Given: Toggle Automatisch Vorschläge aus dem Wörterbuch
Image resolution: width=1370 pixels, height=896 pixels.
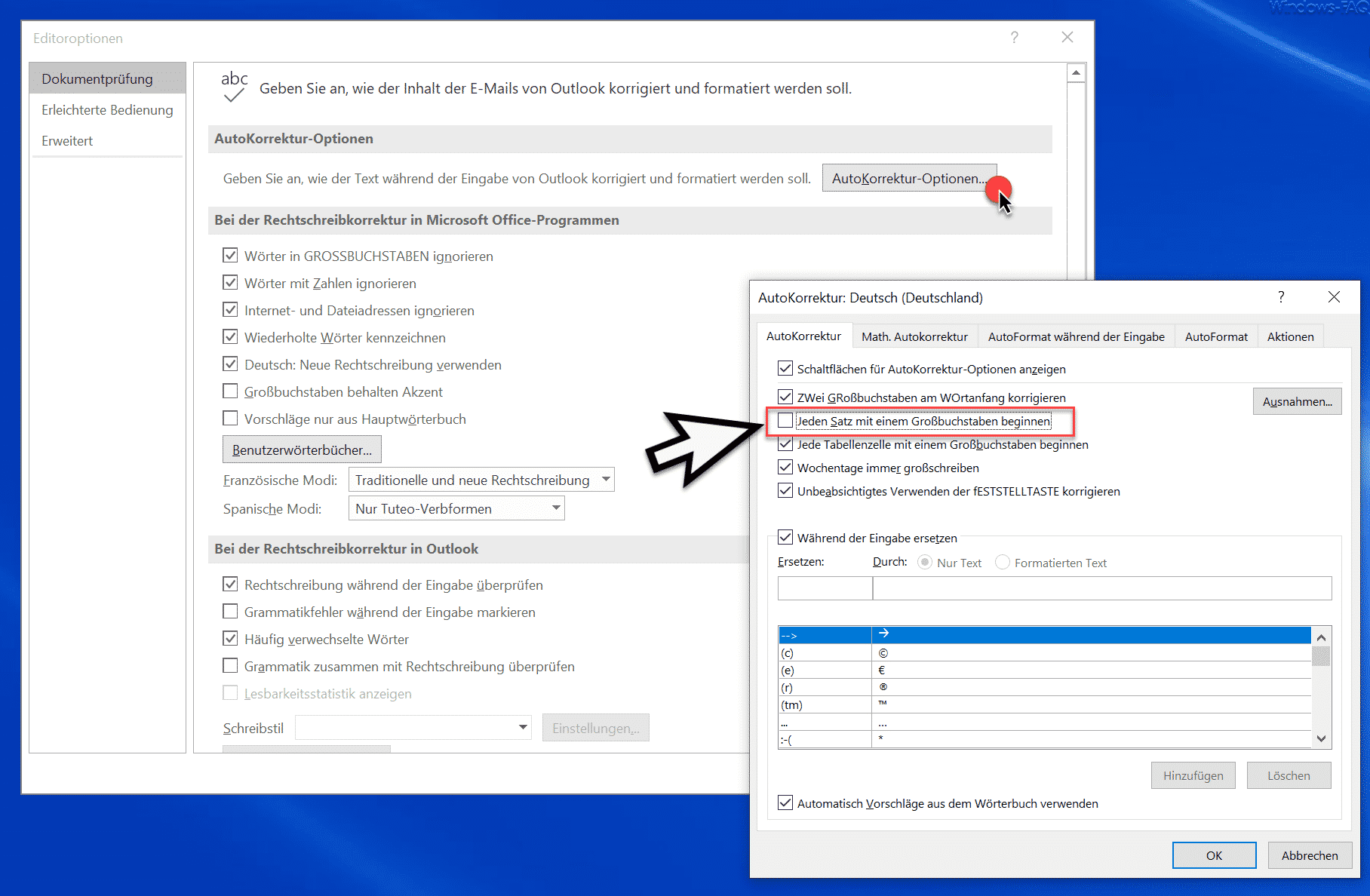Looking at the screenshot, I should pyautogui.click(x=785, y=803).
